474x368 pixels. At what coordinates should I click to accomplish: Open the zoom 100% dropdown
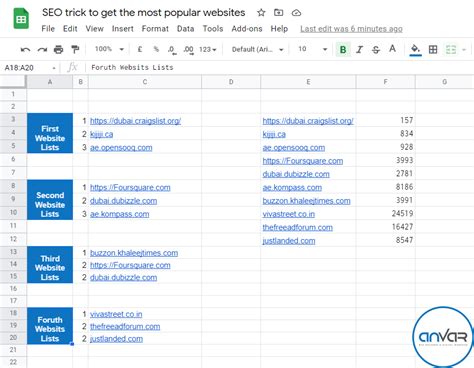[109, 49]
